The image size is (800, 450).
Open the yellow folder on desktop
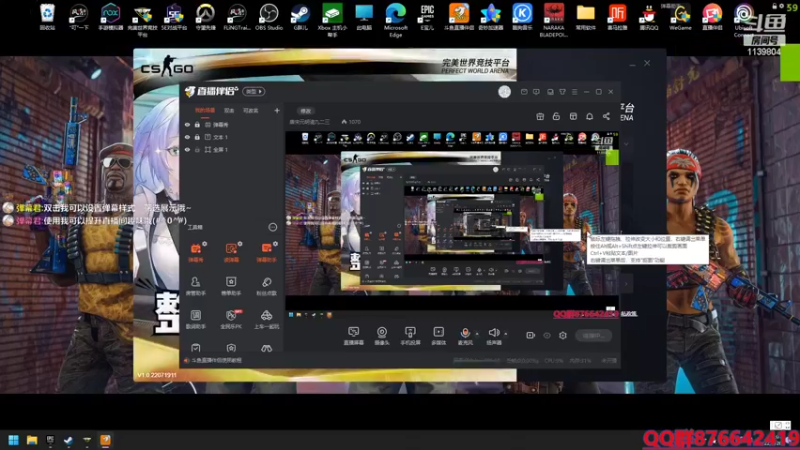pos(585,17)
